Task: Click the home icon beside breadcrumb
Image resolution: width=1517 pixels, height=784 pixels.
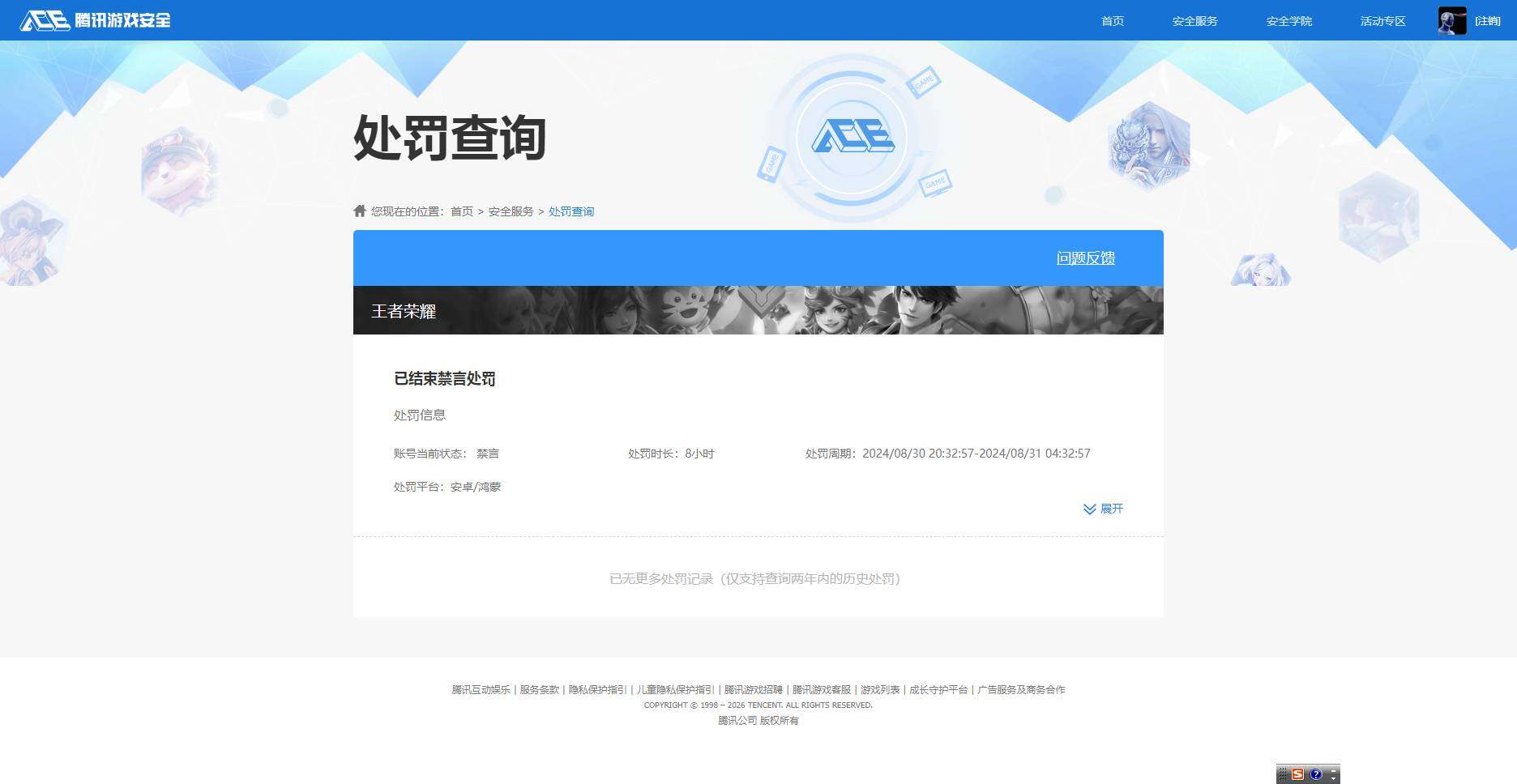Action: click(x=359, y=210)
